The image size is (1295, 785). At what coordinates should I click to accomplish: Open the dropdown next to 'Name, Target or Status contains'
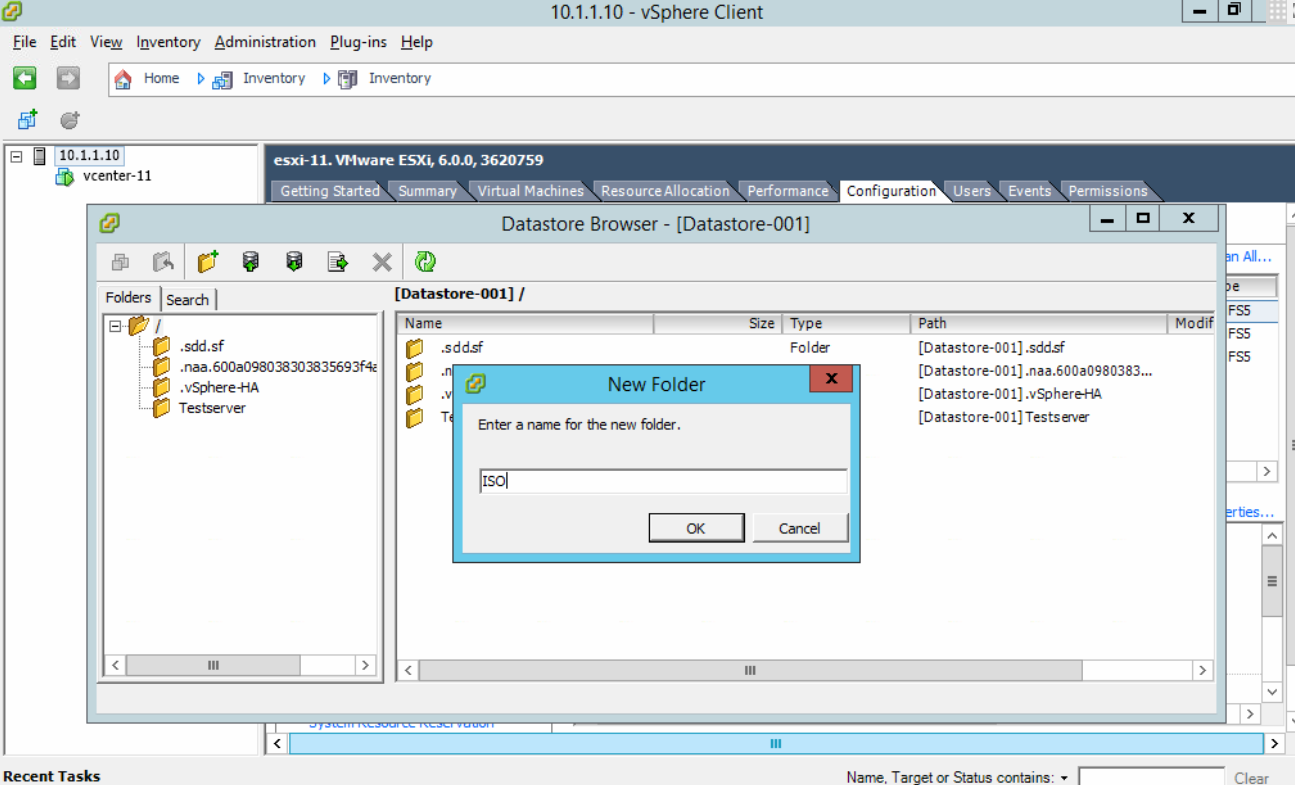pyautogui.click(x=1064, y=778)
